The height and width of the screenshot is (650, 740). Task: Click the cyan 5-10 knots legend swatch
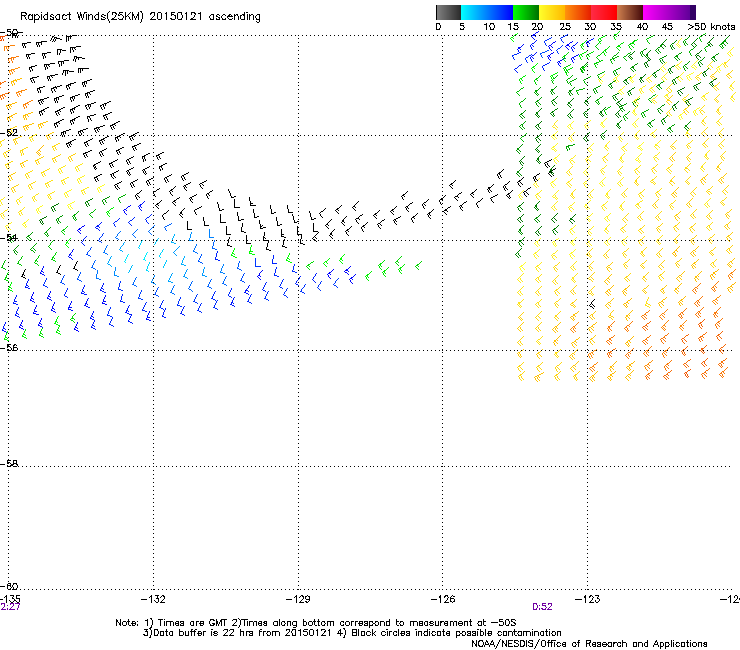click(x=474, y=12)
